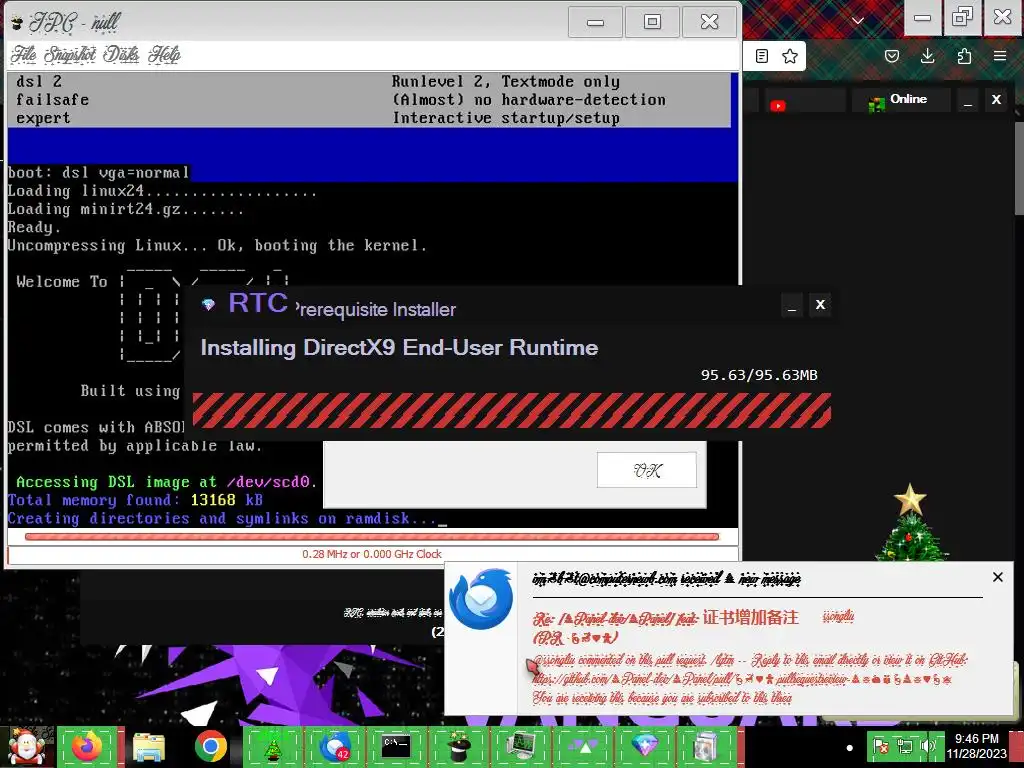
Task: Open the email subject with Chinese text
Action: [665, 626]
